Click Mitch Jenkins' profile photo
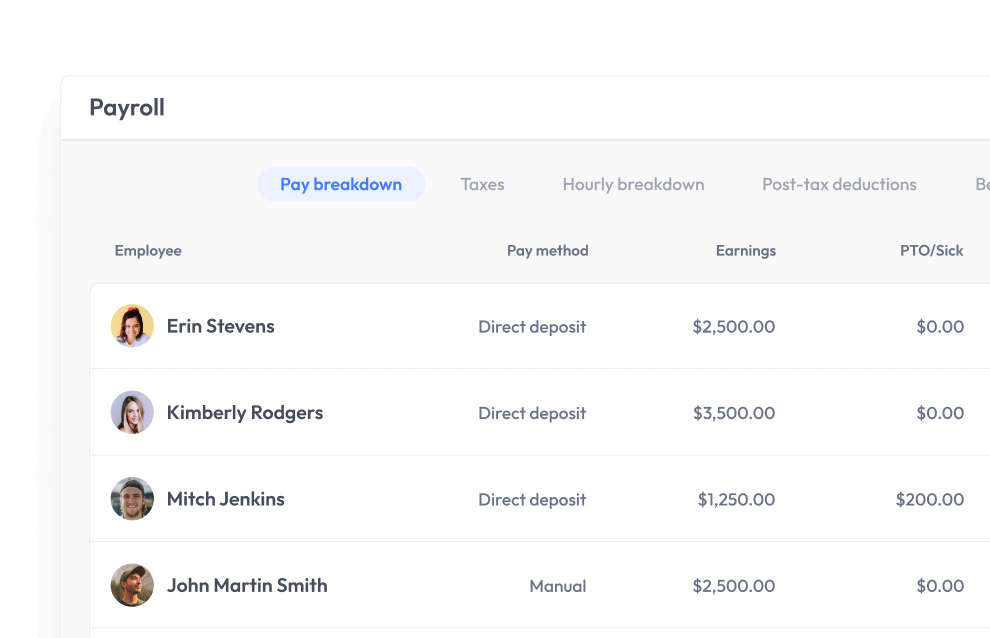 click(x=132, y=499)
